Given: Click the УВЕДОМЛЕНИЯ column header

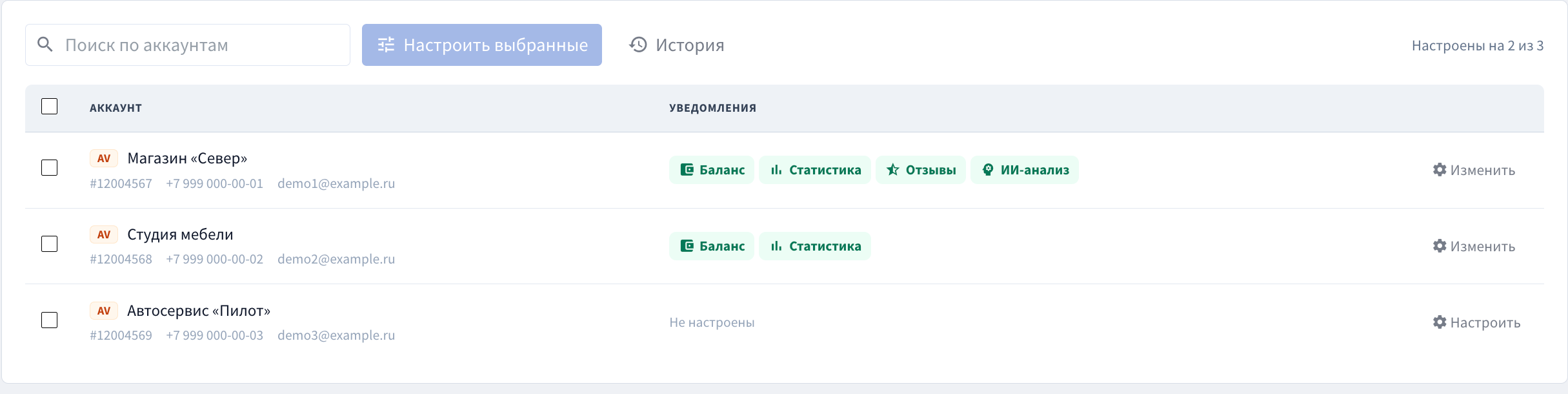Looking at the screenshot, I should point(712,108).
